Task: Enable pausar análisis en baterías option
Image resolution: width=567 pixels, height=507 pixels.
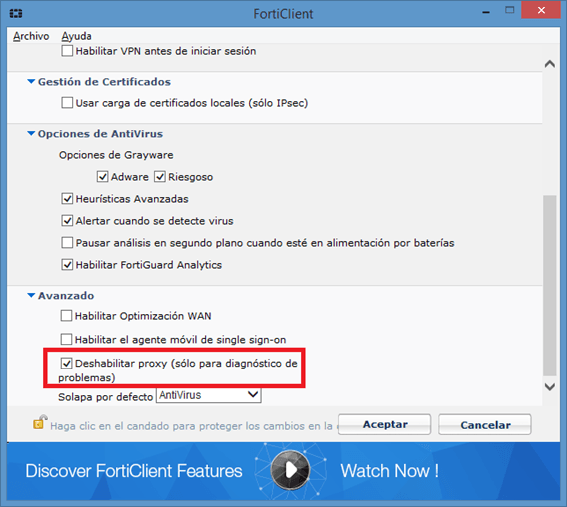Action: [x=67, y=242]
